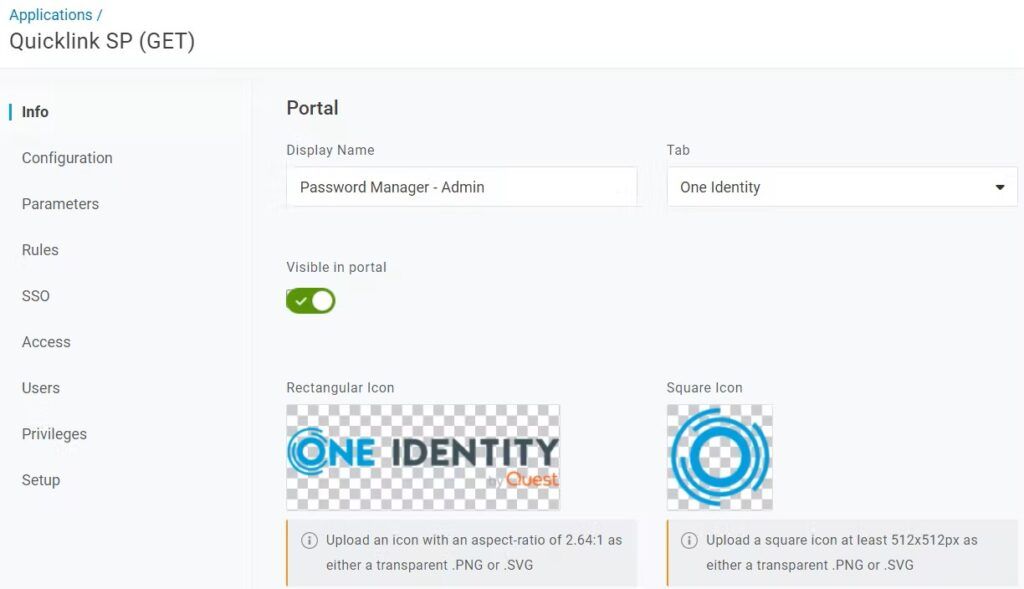Select the Rules sidebar entry
1024x589 pixels.
pos(40,249)
